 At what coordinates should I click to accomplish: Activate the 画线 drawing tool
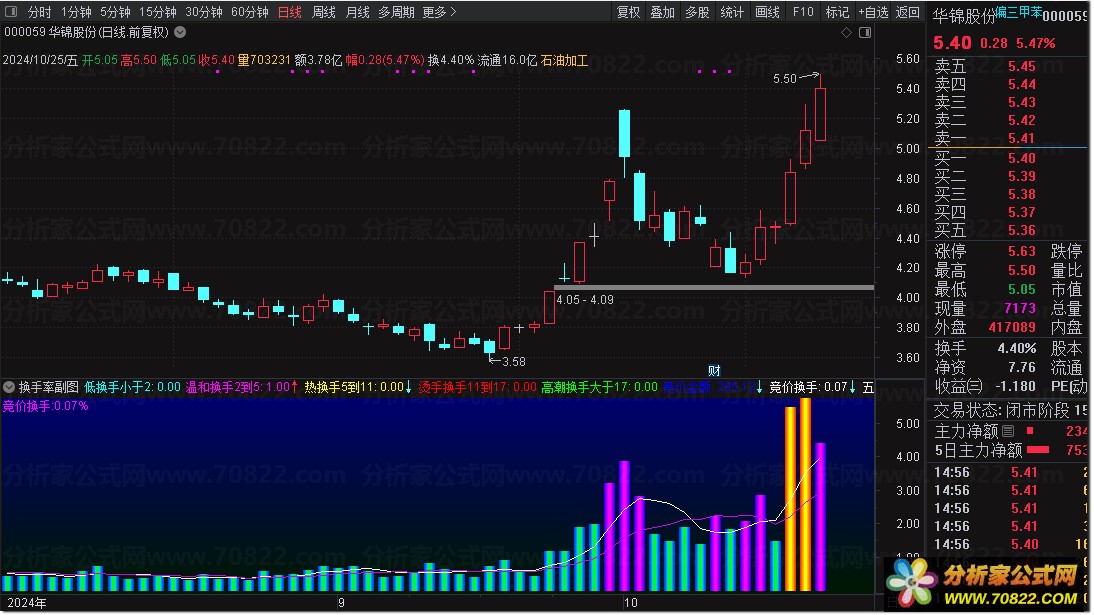(x=767, y=12)
